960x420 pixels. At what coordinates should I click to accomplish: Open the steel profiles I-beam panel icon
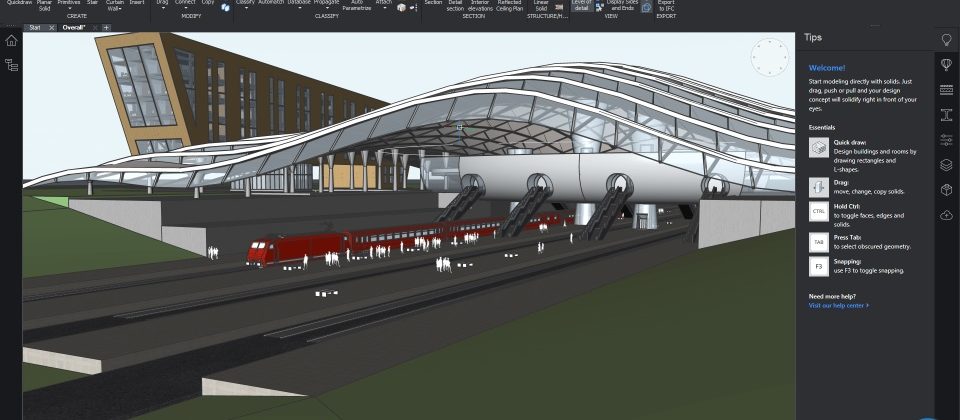[946, 115]
